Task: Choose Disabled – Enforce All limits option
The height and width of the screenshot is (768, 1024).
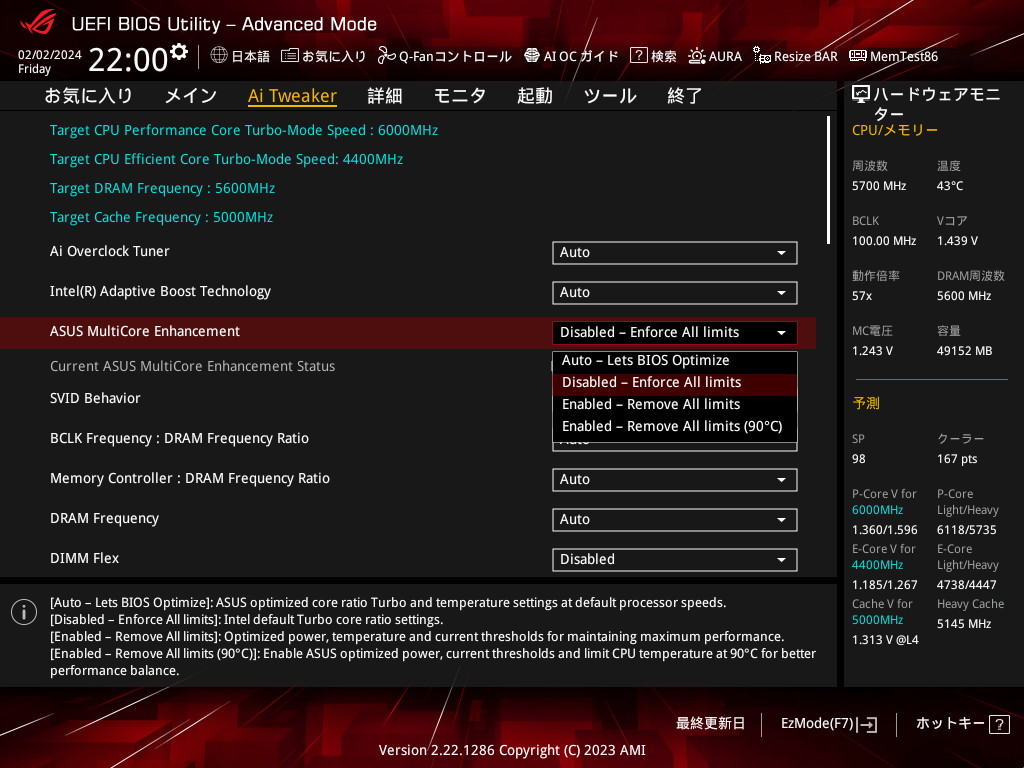Action: (675, 383)
